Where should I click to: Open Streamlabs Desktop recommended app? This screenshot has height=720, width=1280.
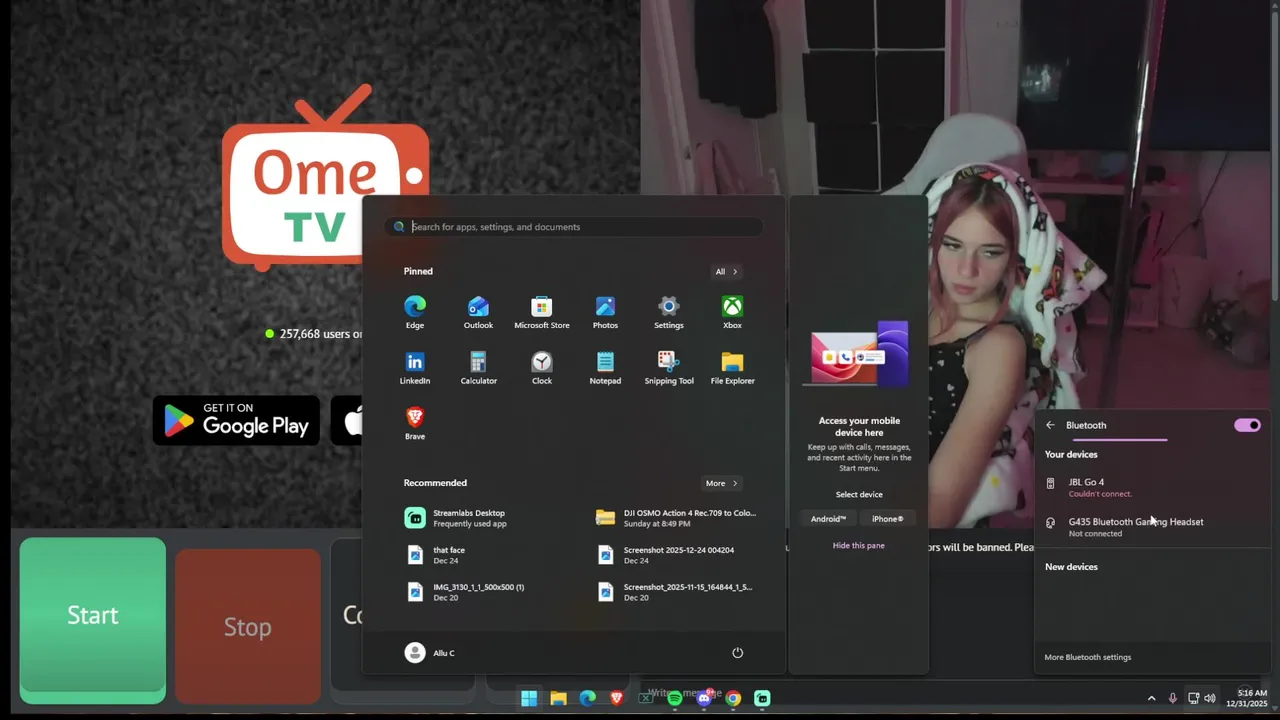click(490, 517)
